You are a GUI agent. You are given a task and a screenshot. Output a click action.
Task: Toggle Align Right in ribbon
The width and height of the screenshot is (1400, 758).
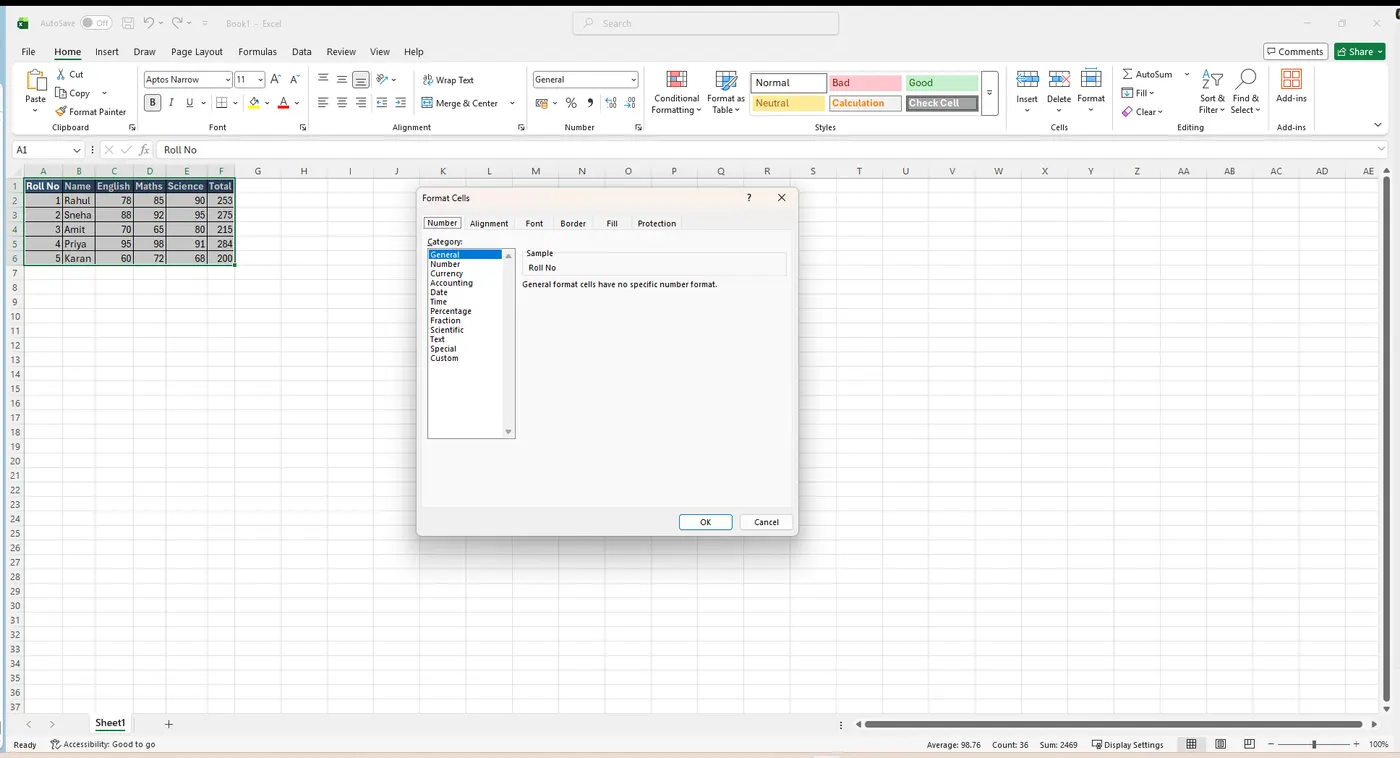pos(361,103)
